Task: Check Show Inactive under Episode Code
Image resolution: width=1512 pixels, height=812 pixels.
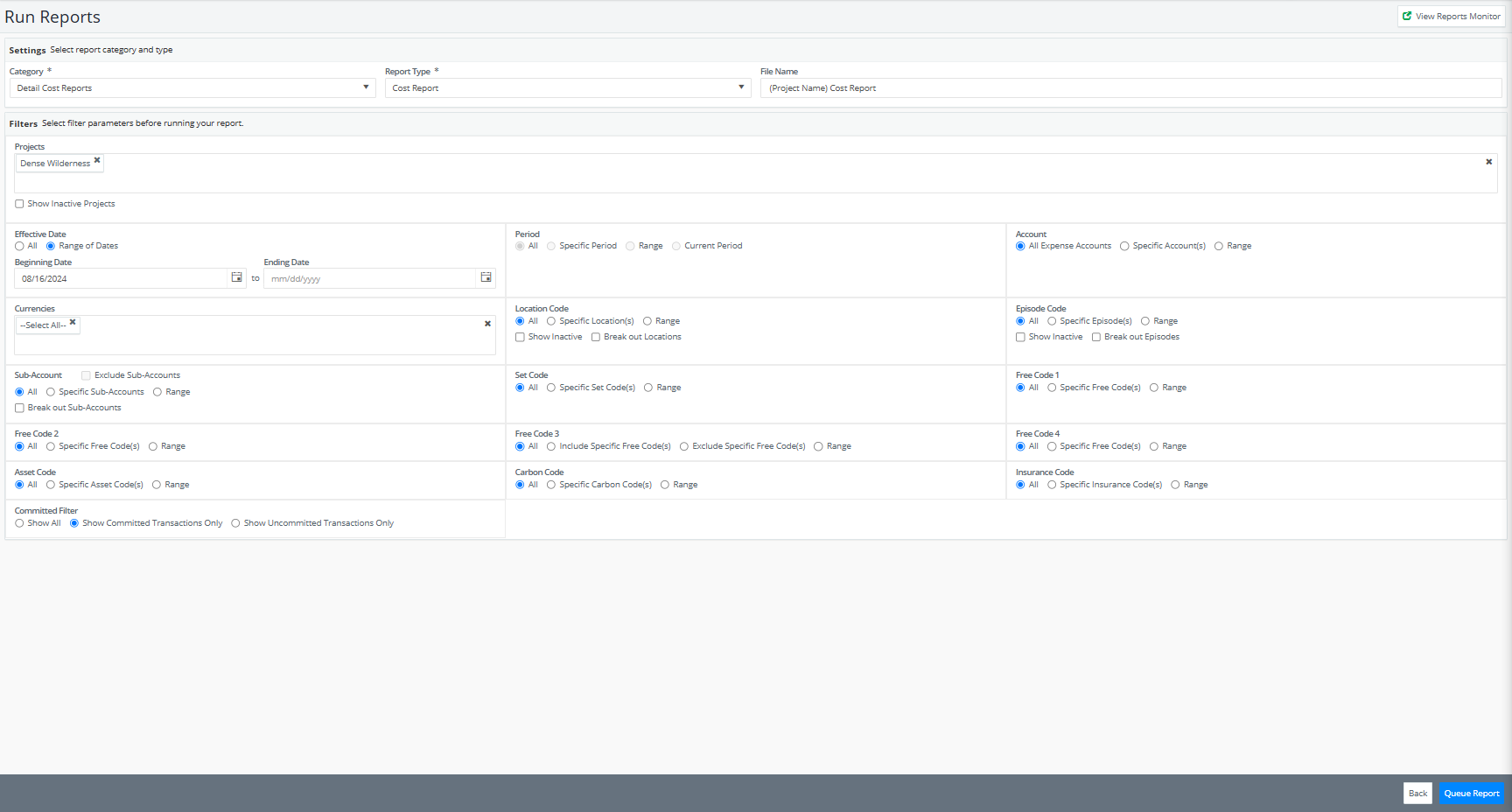Action: coord(1020,337)
